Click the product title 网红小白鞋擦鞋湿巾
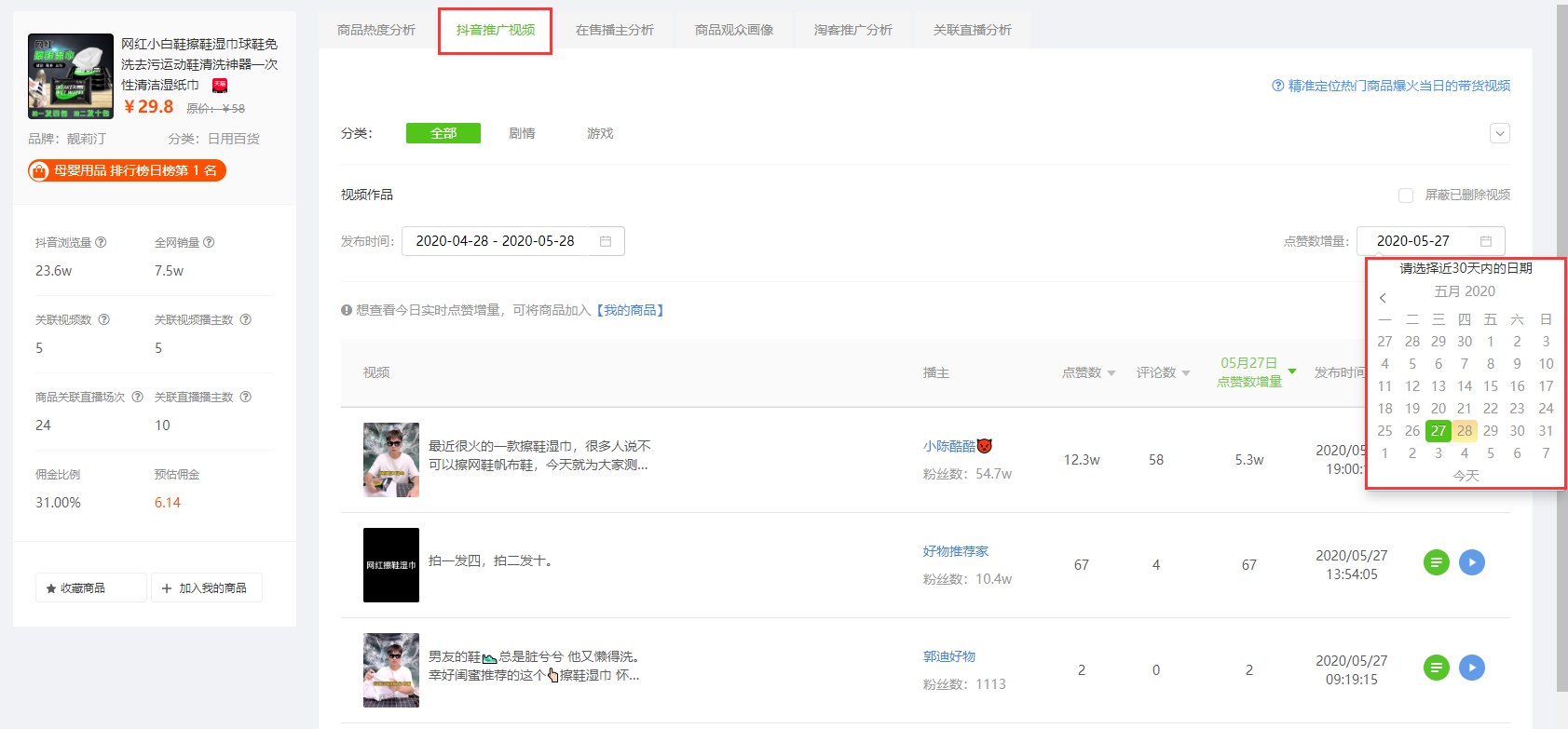Screen dimensions: 1568x729 (x=199, y=64)
